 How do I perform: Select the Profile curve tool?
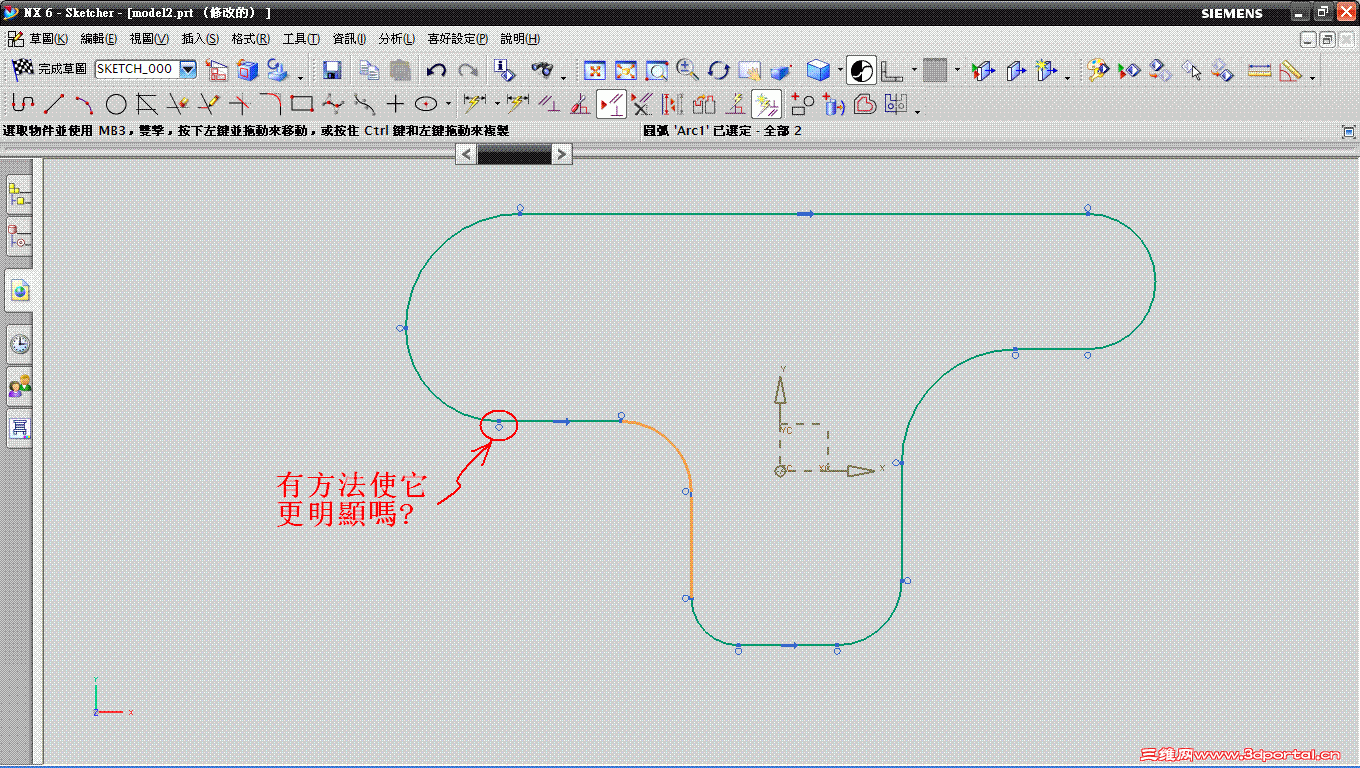click(23, 103)
